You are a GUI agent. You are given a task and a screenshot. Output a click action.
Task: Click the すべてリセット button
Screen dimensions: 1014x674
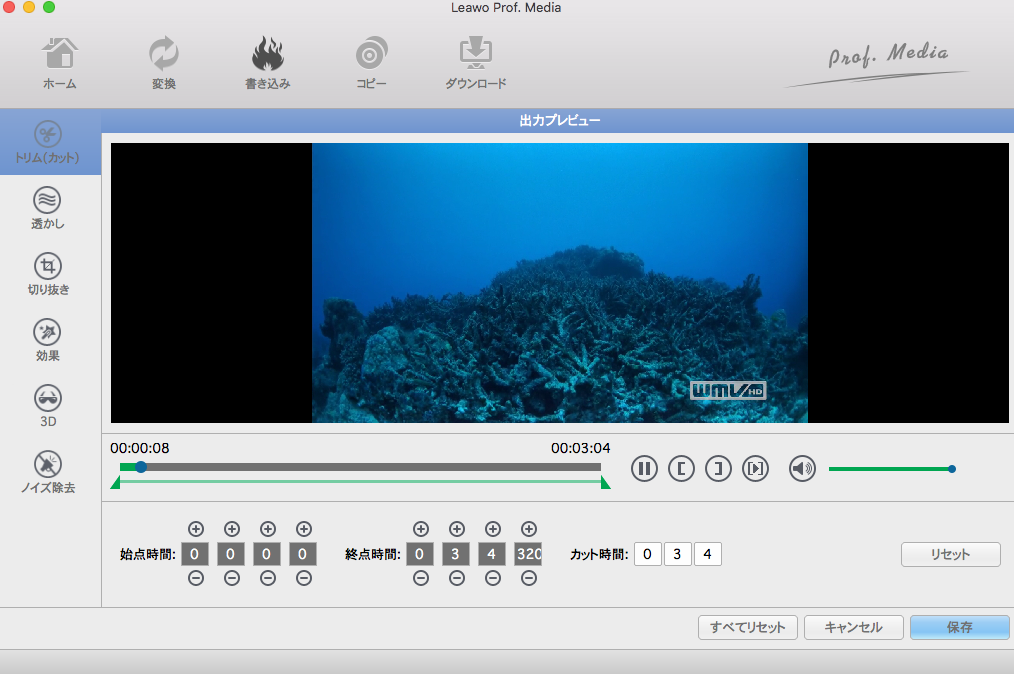click(748, 627)
